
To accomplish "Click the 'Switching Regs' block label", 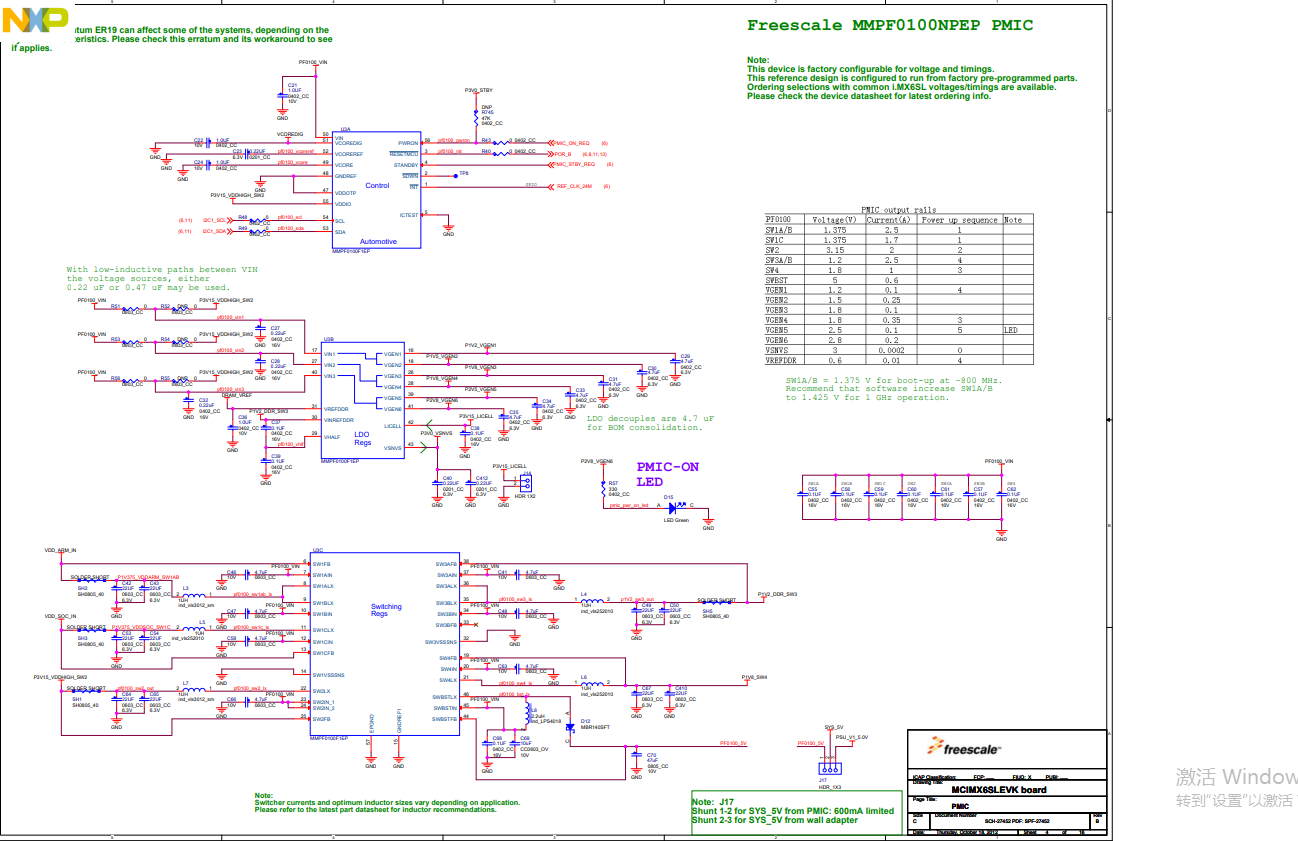I will pyautogui.click(x=386, y=610).
